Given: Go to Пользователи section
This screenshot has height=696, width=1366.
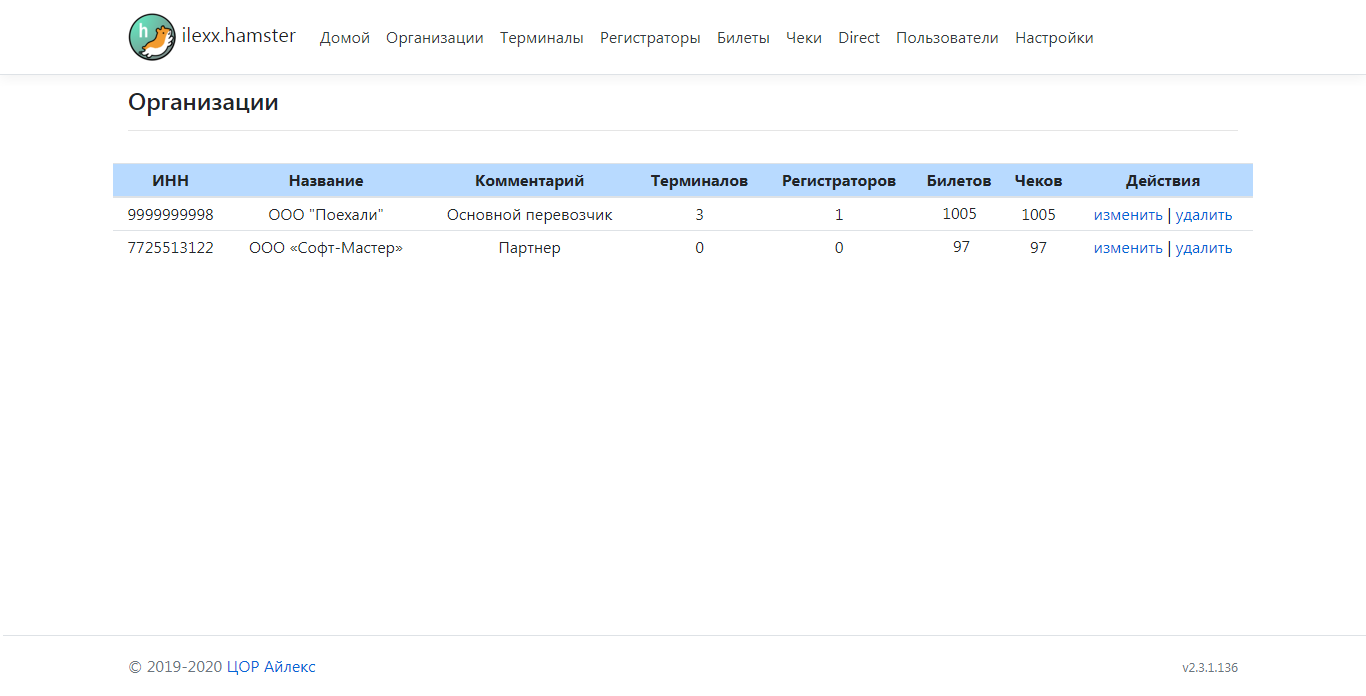Looking at the screenshot, I should (947, 38).
